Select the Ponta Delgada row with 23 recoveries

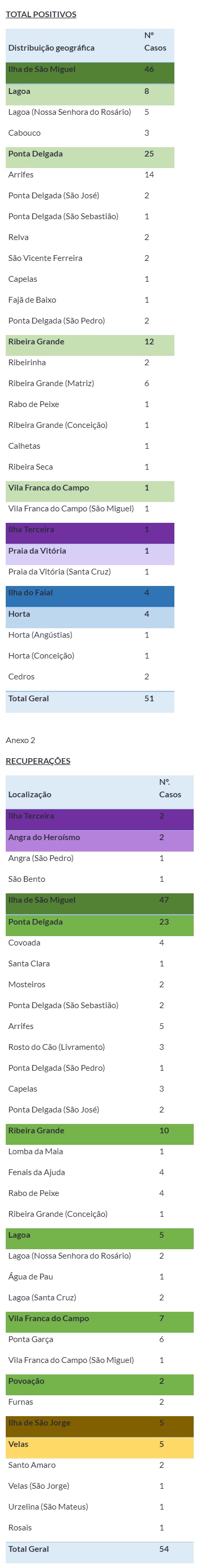pyautogui.click(x=100, y=925)
